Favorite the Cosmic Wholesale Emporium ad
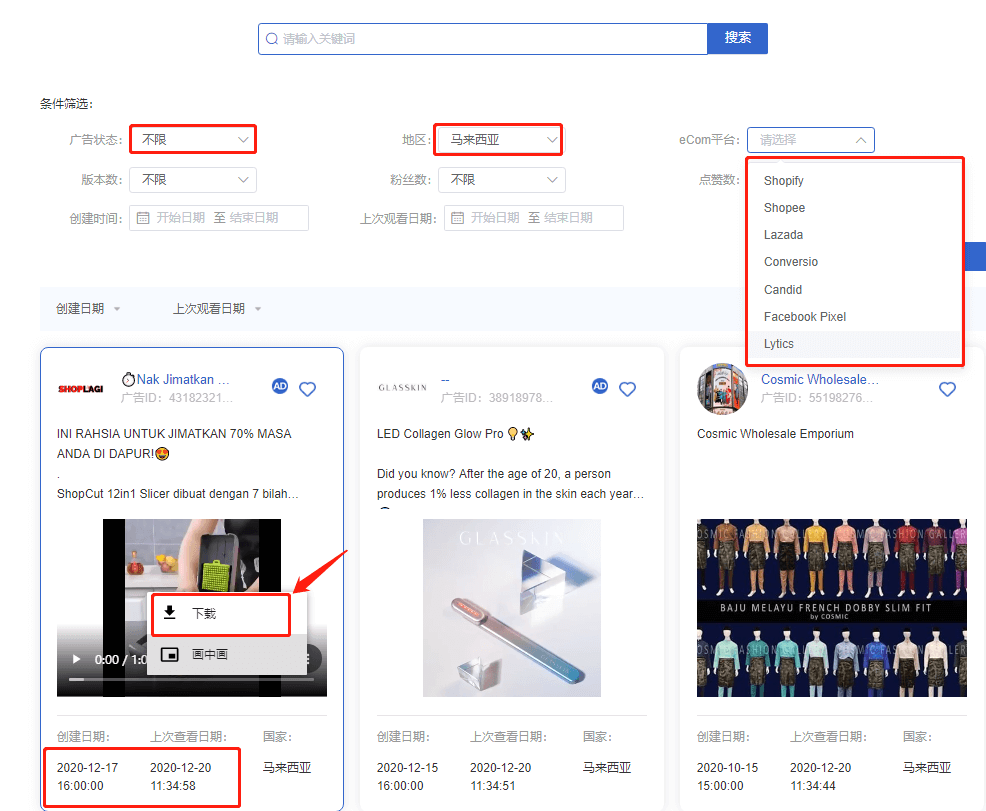 pos(948,389)
